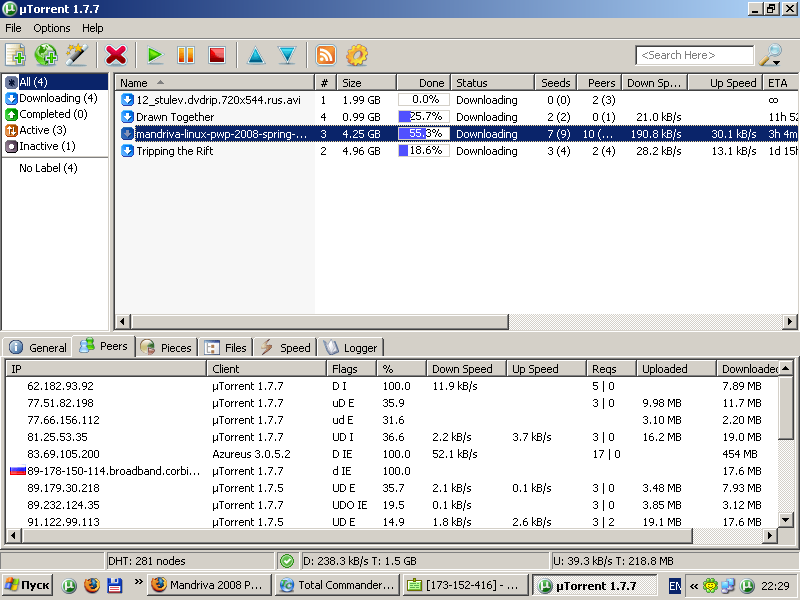Click the 55.3% progress bar
This screenshot has height=600, width=800.
point(423,134)
